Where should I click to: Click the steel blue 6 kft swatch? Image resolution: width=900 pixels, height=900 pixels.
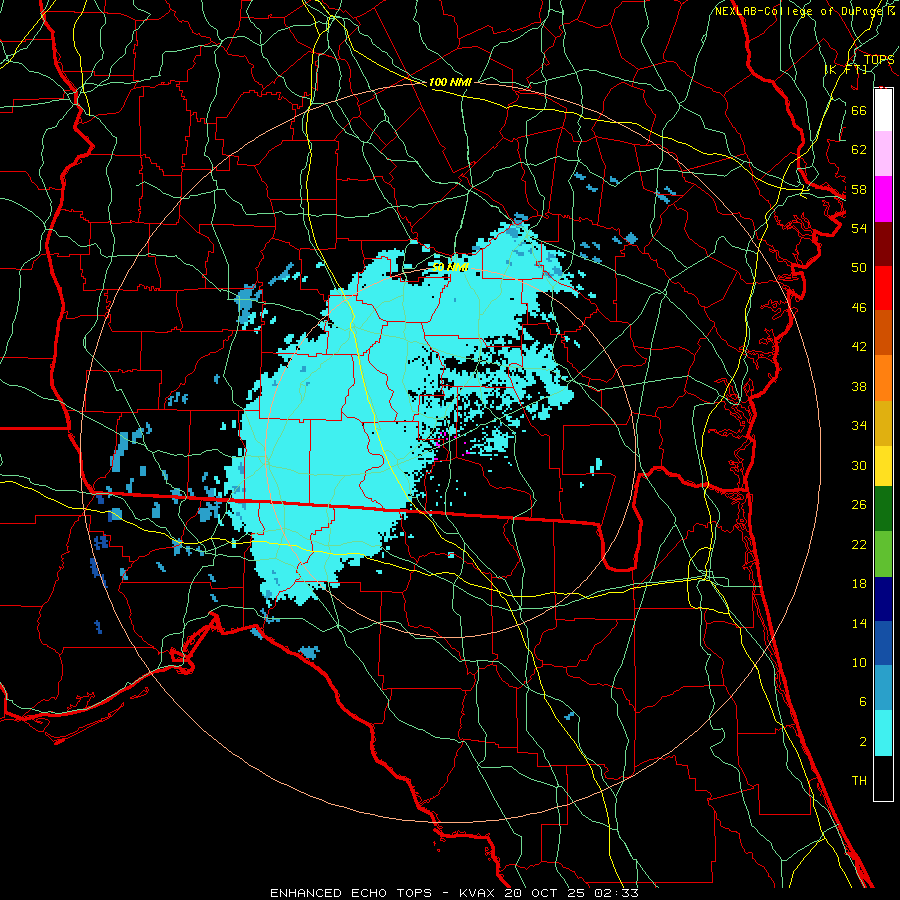pyautogui.click(x=883, y=688)
